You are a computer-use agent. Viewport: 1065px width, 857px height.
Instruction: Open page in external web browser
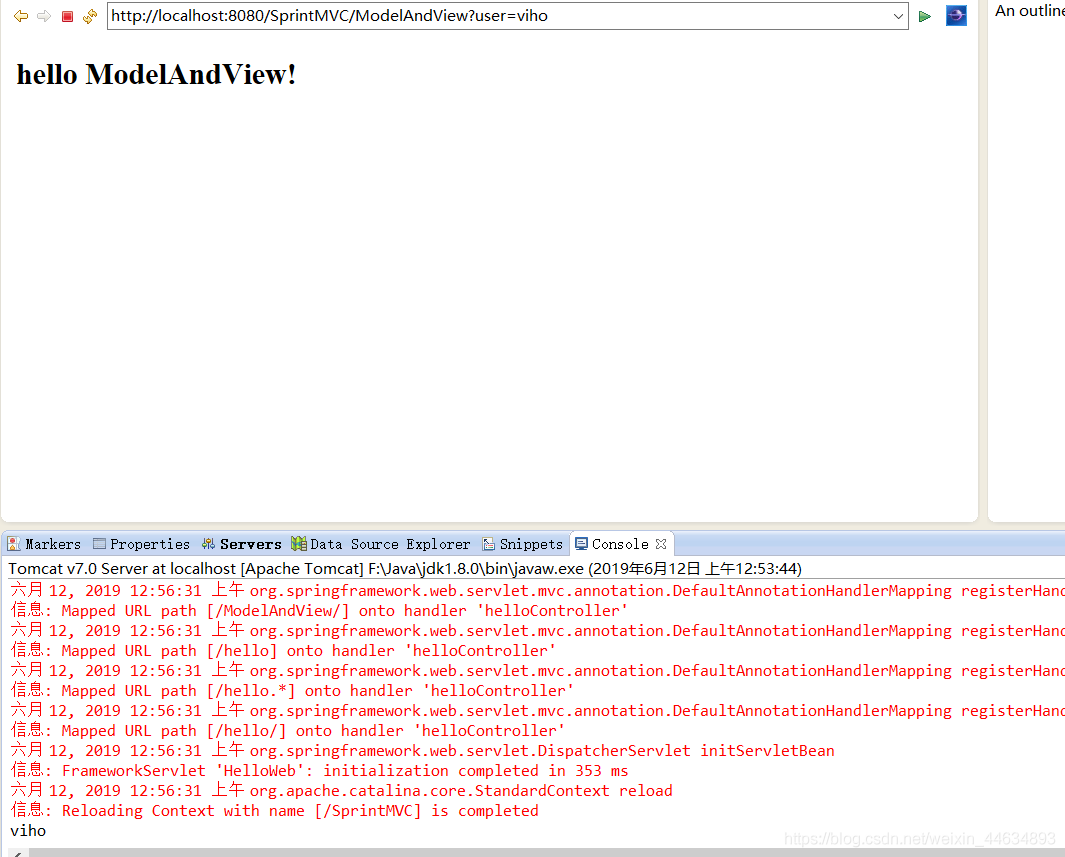click(956, 16)
